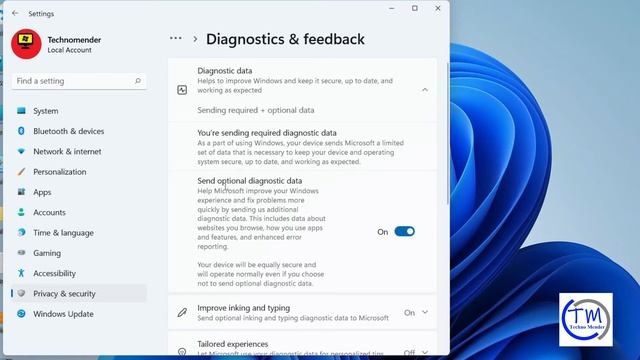Viewport: 640px width, 360px height.
Task: Click the 'Diagnostics & feedback' page title
Action: pos(285,39)
